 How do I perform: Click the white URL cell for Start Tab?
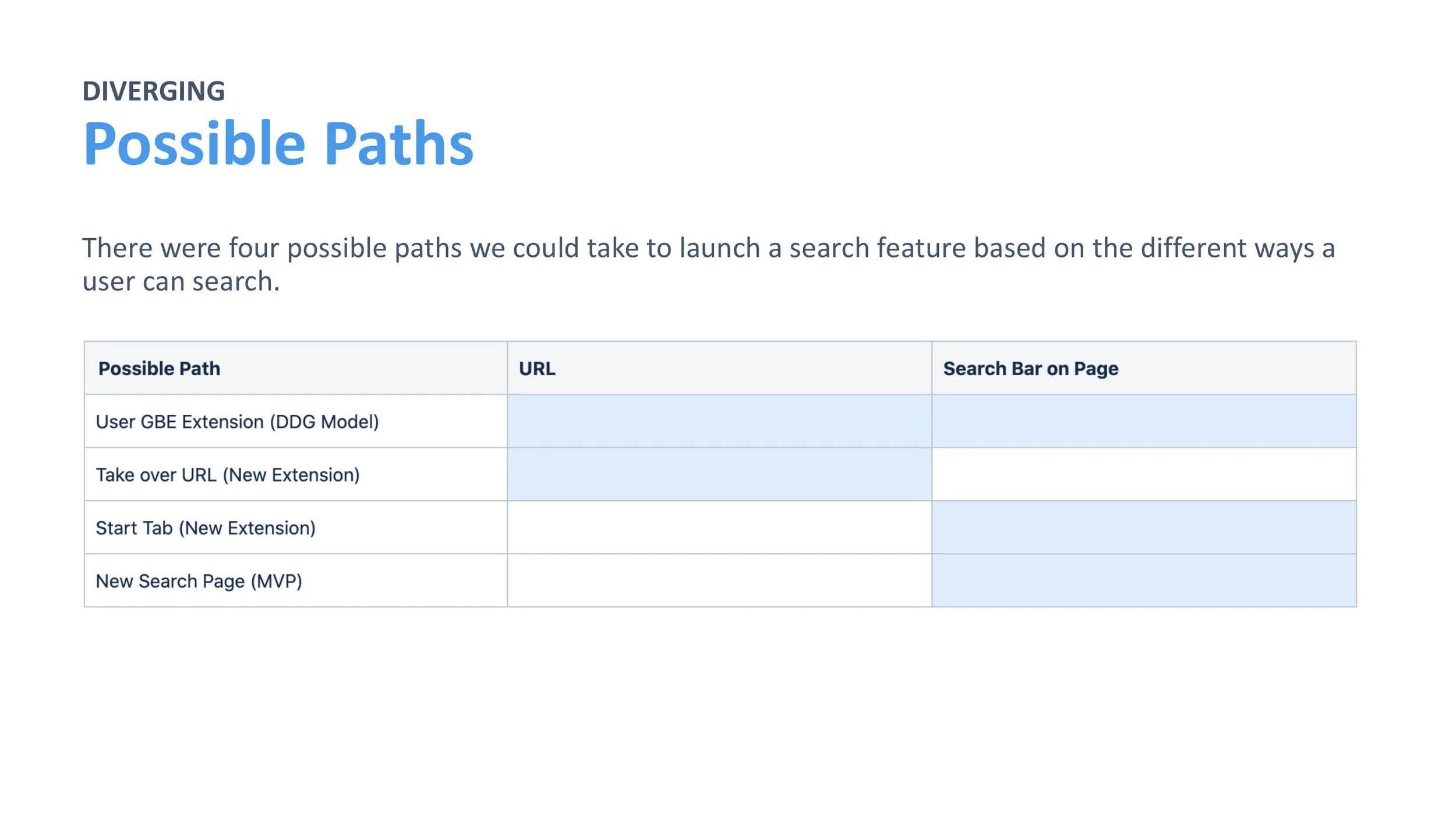pyautogui.click(x=719, y=527)
